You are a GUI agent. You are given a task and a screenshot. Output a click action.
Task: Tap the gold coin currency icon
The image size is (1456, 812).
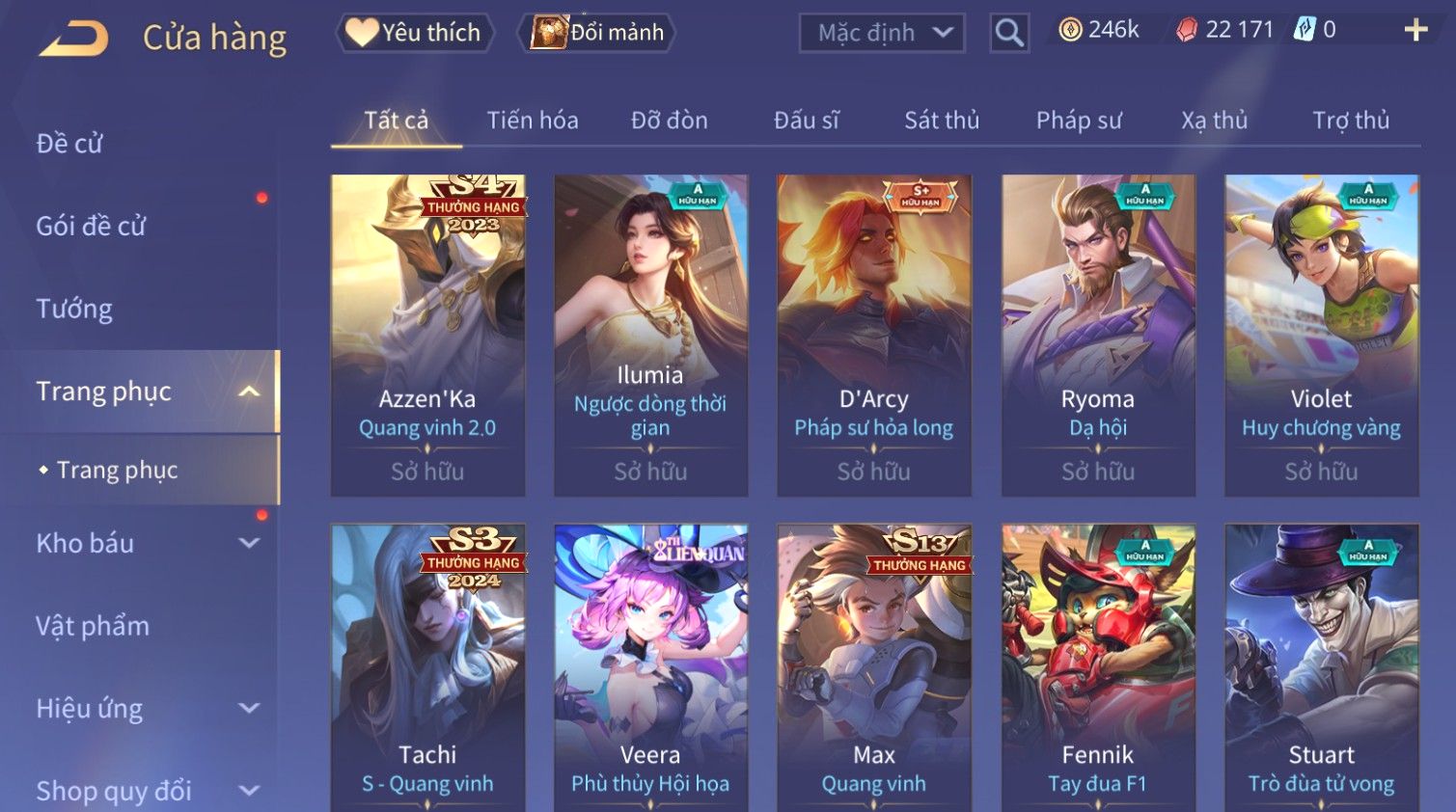pos(1070,30)
